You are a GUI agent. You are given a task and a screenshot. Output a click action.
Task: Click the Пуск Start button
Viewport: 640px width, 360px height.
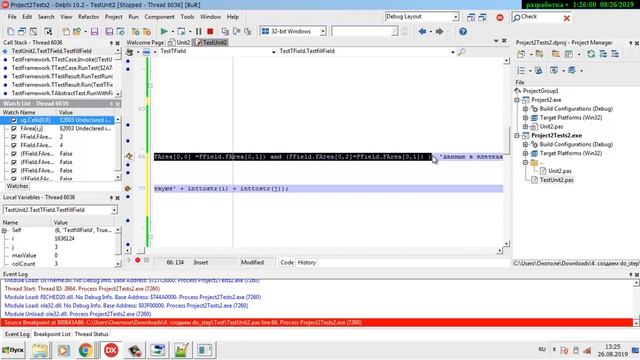point(13,350)
